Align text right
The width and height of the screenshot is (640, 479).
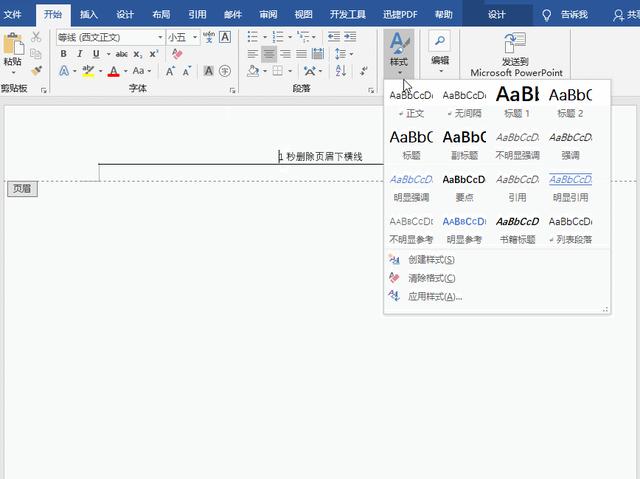[285, 54]
